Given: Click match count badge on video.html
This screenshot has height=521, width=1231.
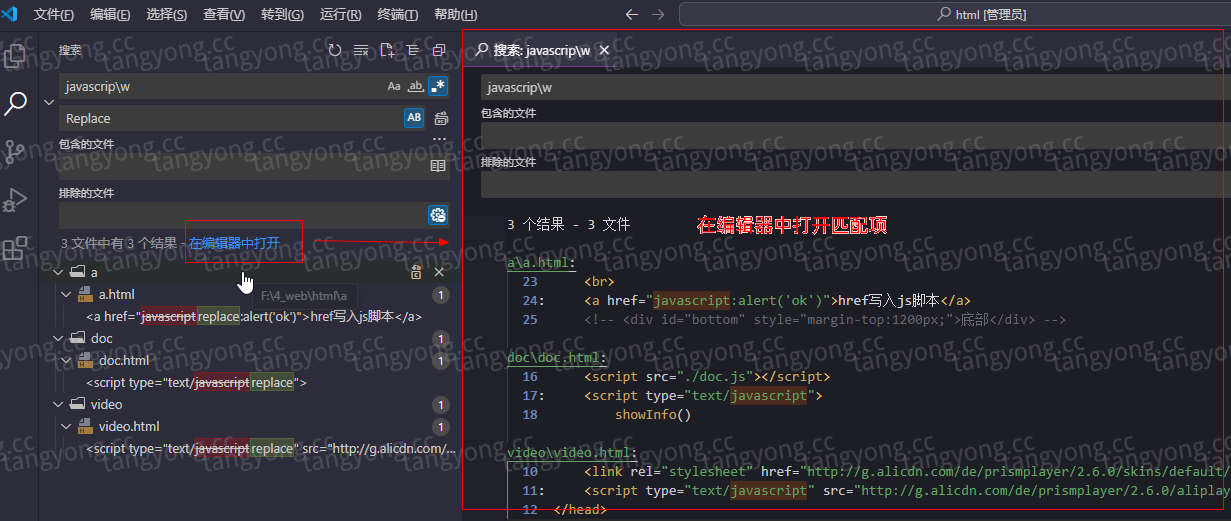Looking at the screenshot, I should point(441,427).
